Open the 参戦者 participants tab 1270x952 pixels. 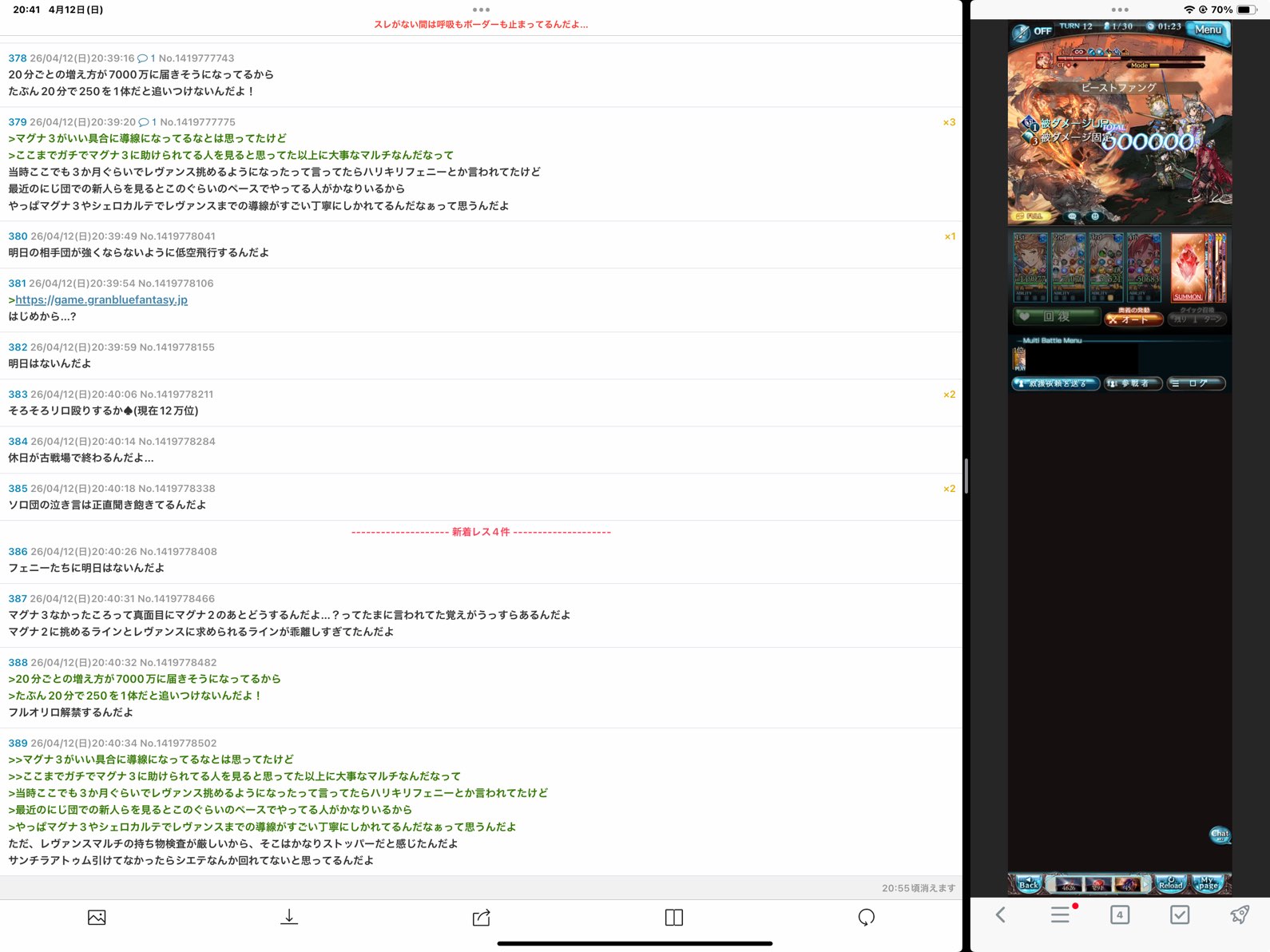(1133, 383)
